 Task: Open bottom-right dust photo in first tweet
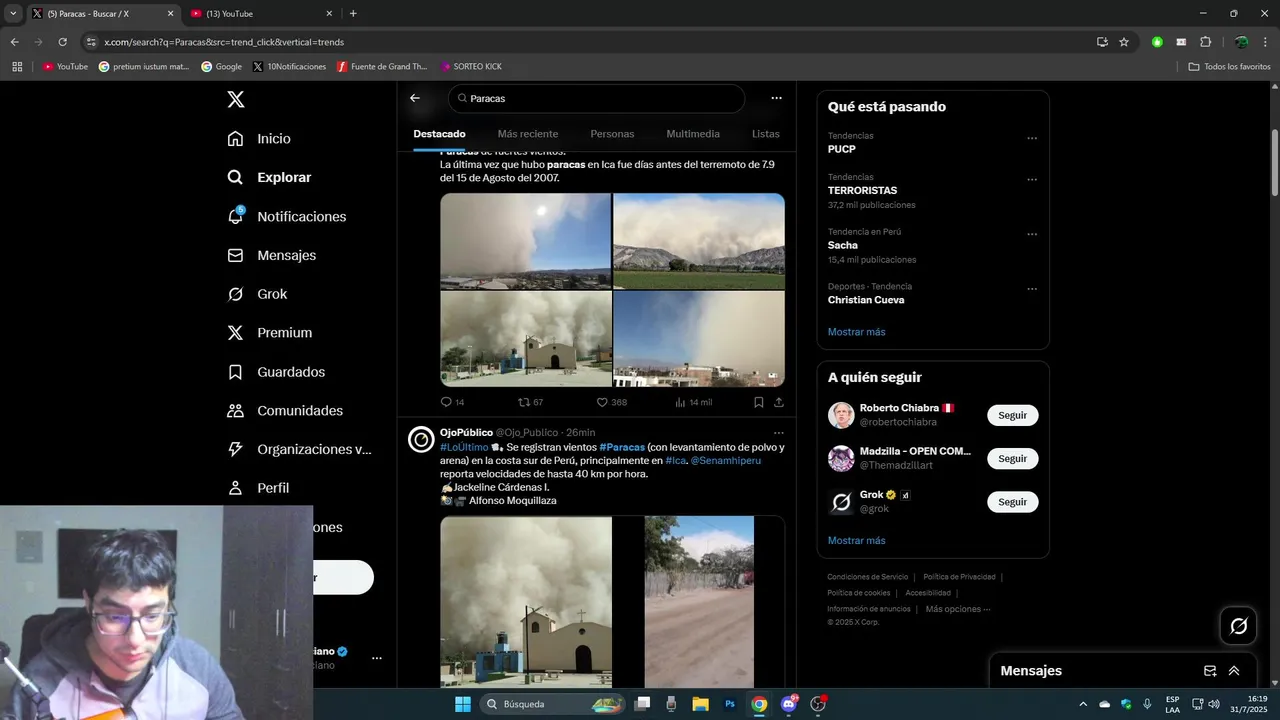pyautogui.click(x=699, y=339)
